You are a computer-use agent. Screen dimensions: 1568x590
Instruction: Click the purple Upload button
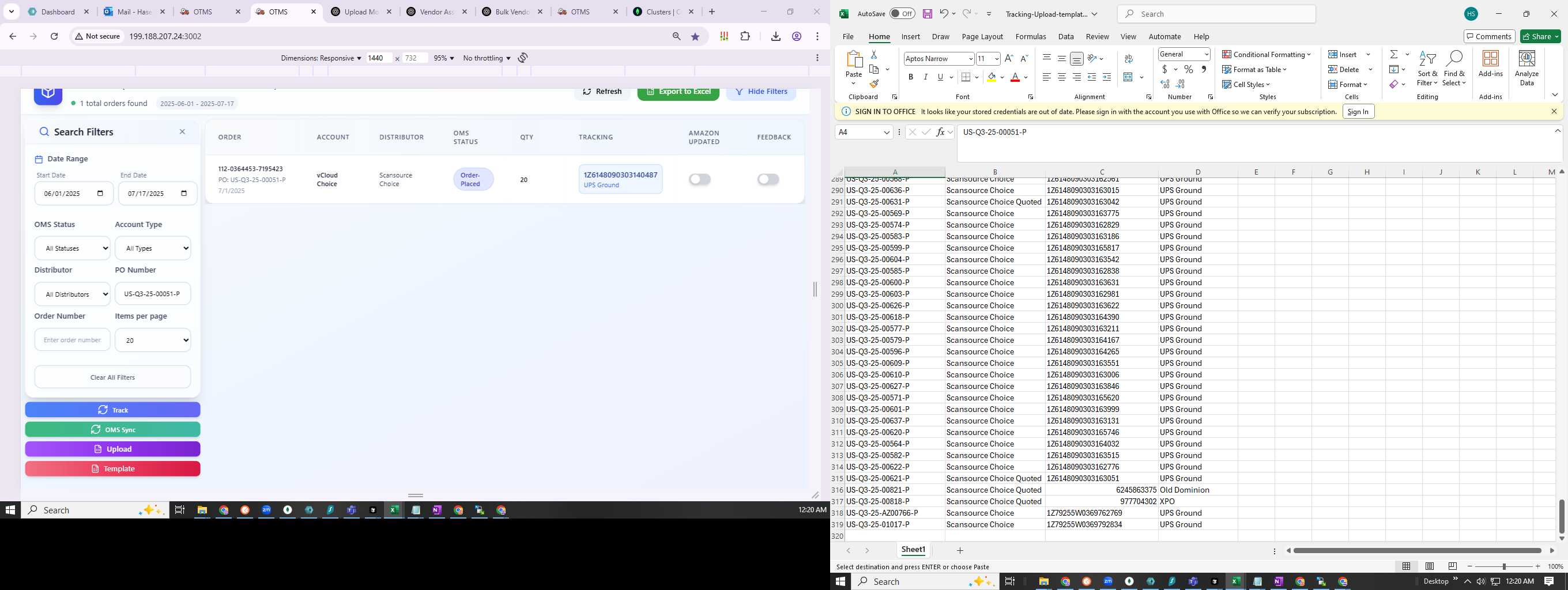click(112, 449)
